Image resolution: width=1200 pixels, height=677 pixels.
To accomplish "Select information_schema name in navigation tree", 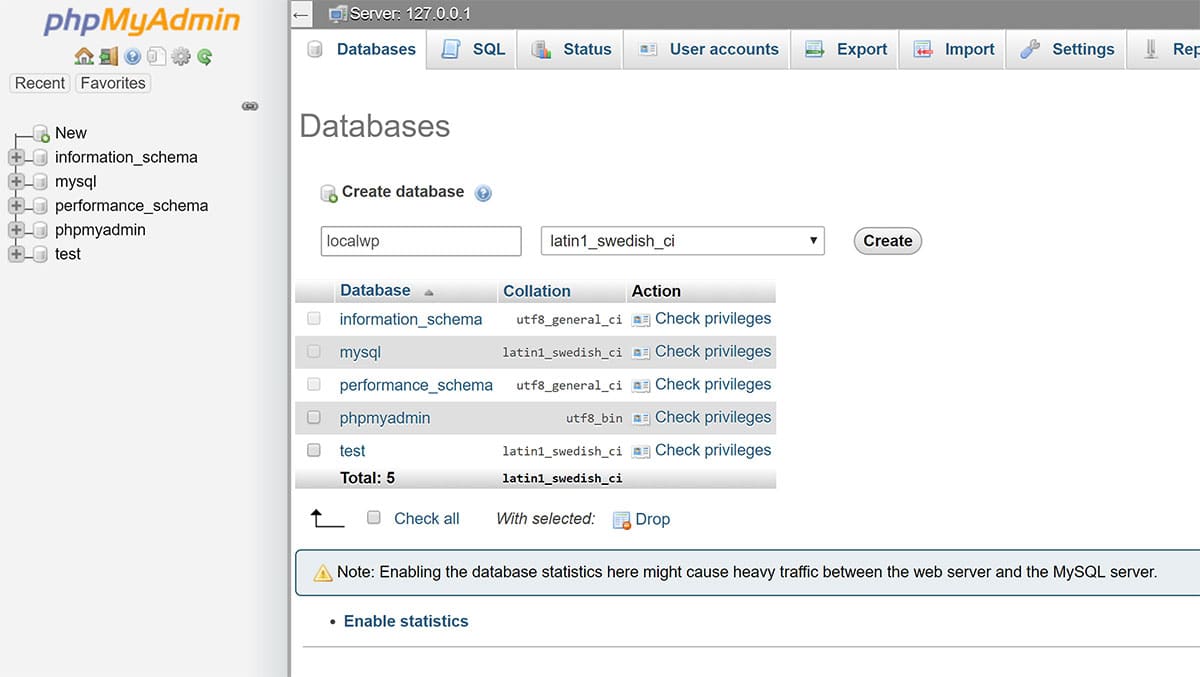I will tap(126, 157).
